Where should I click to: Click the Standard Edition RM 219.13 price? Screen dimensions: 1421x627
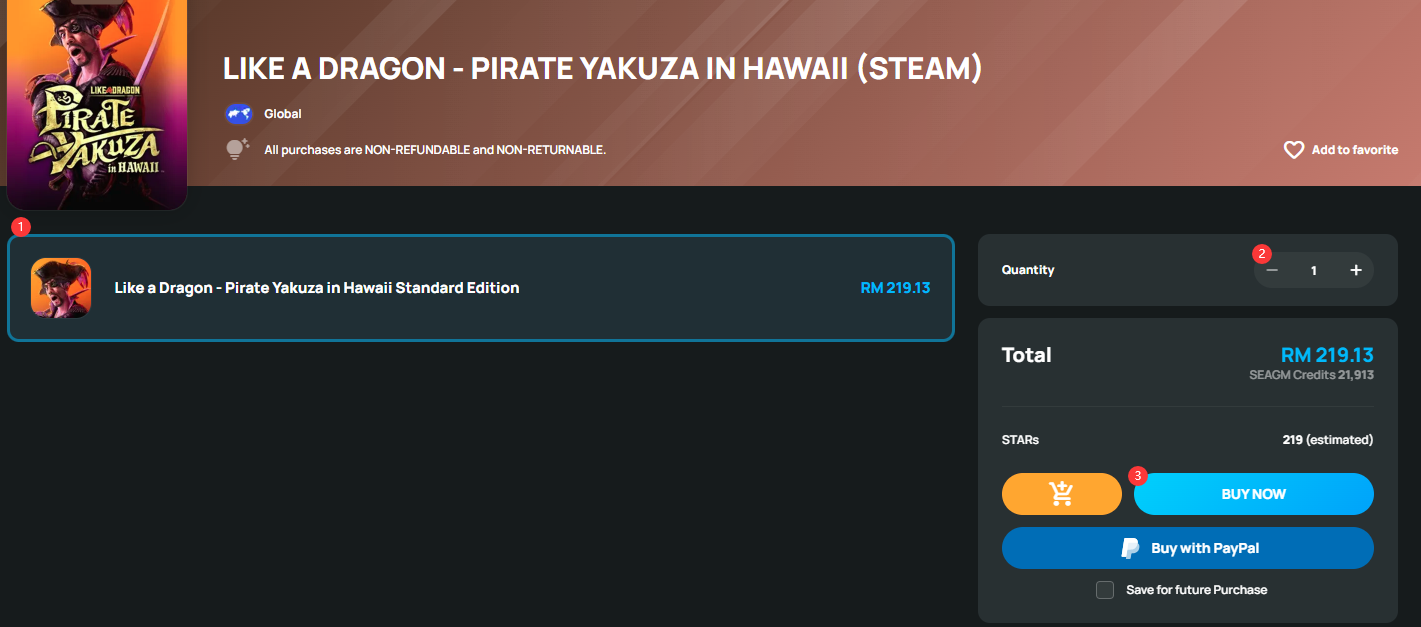click(895, 288)
